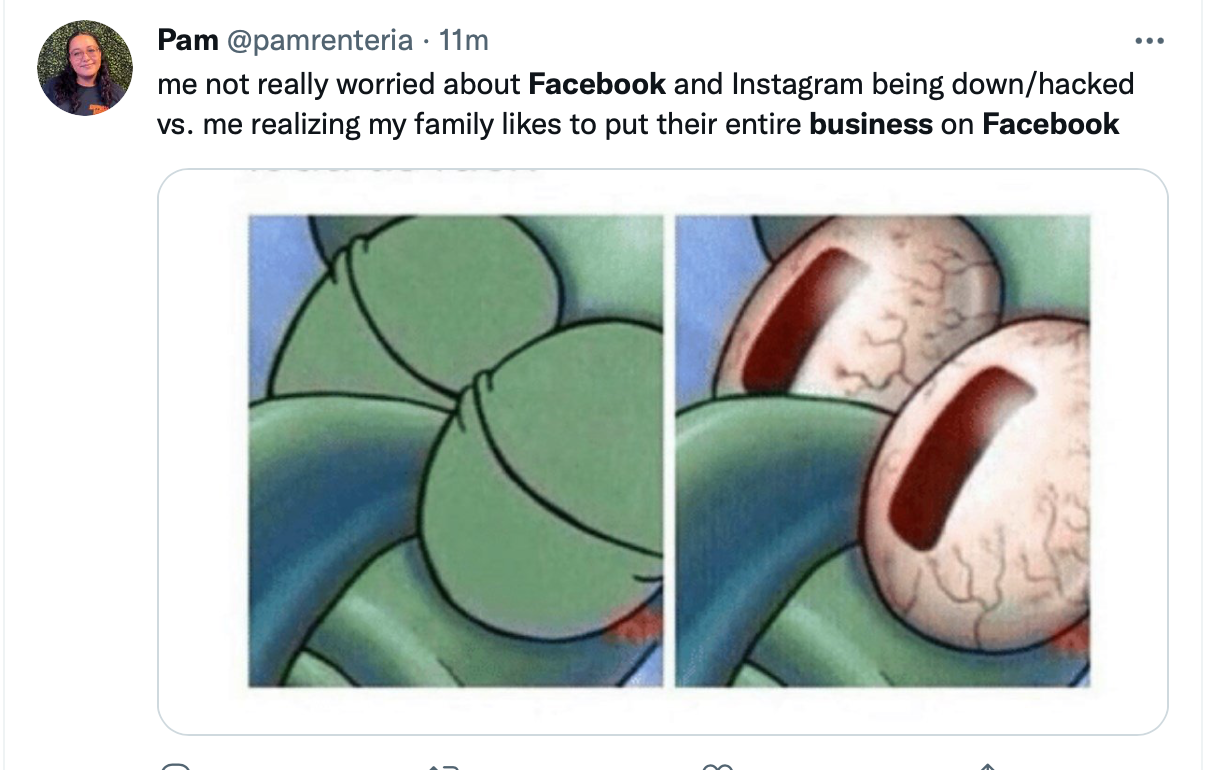This screenshot has width=1228, height=770.
Task: Open Pam's profile picture avatar
Action: (85, 67)
